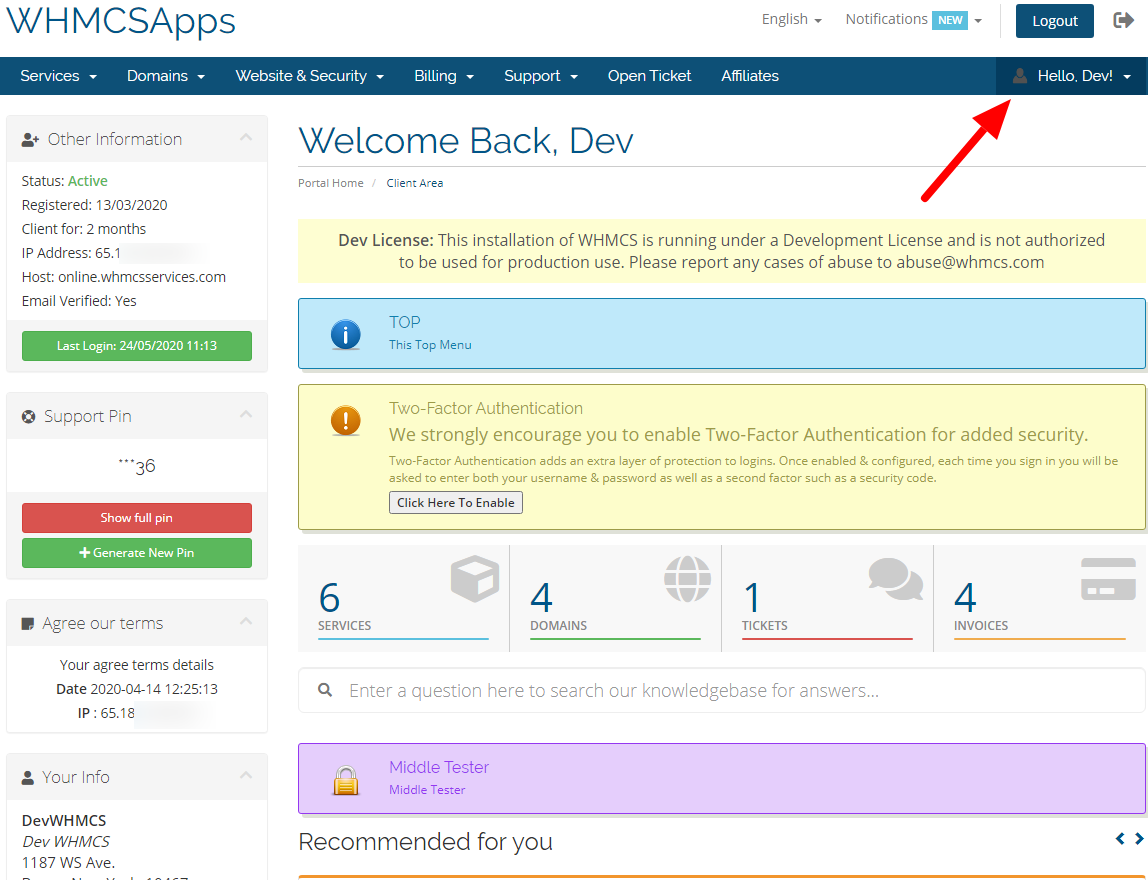Open the Support menu

540,75
